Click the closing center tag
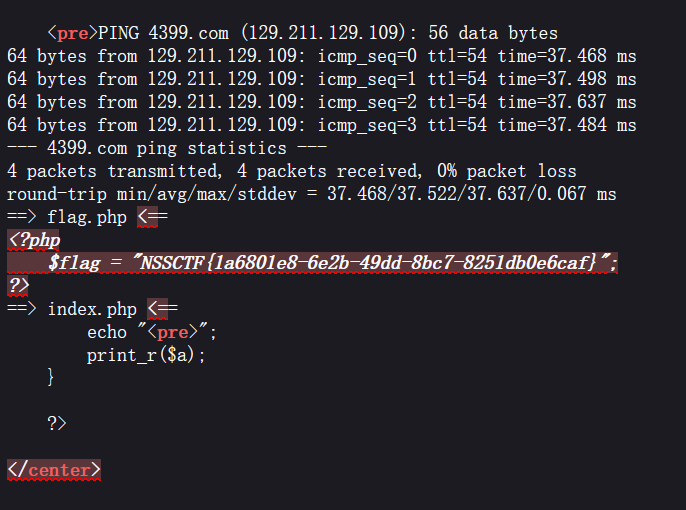Image resolution: width=686 pixels, height=510 pixels. (x=54, y=469)
